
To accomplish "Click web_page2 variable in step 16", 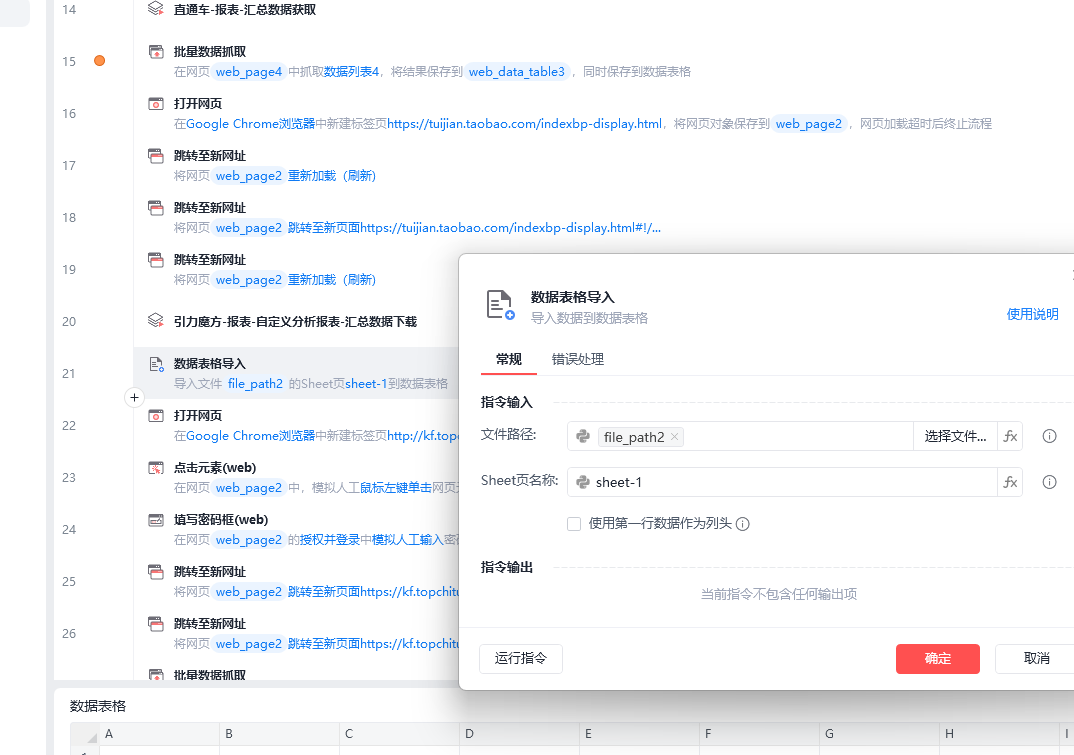I will coord(809,124).
